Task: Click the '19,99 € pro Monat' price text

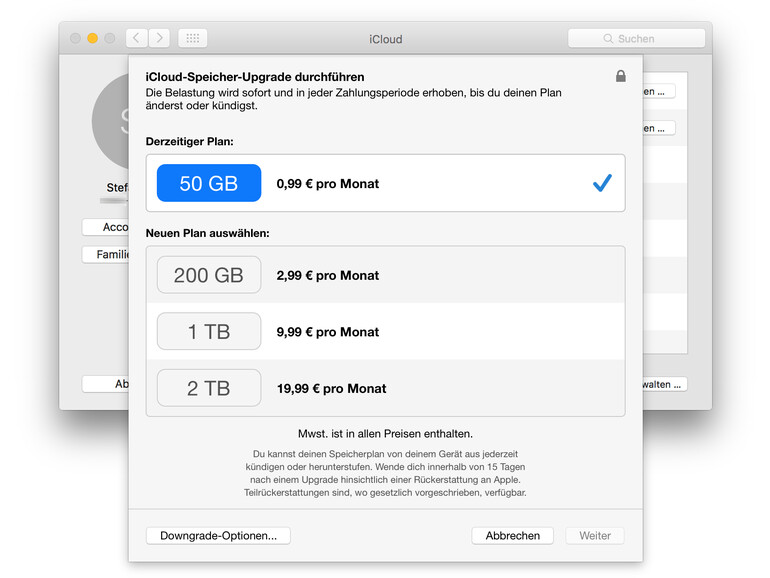Action: pyautogui.click(x=331, y=388)
